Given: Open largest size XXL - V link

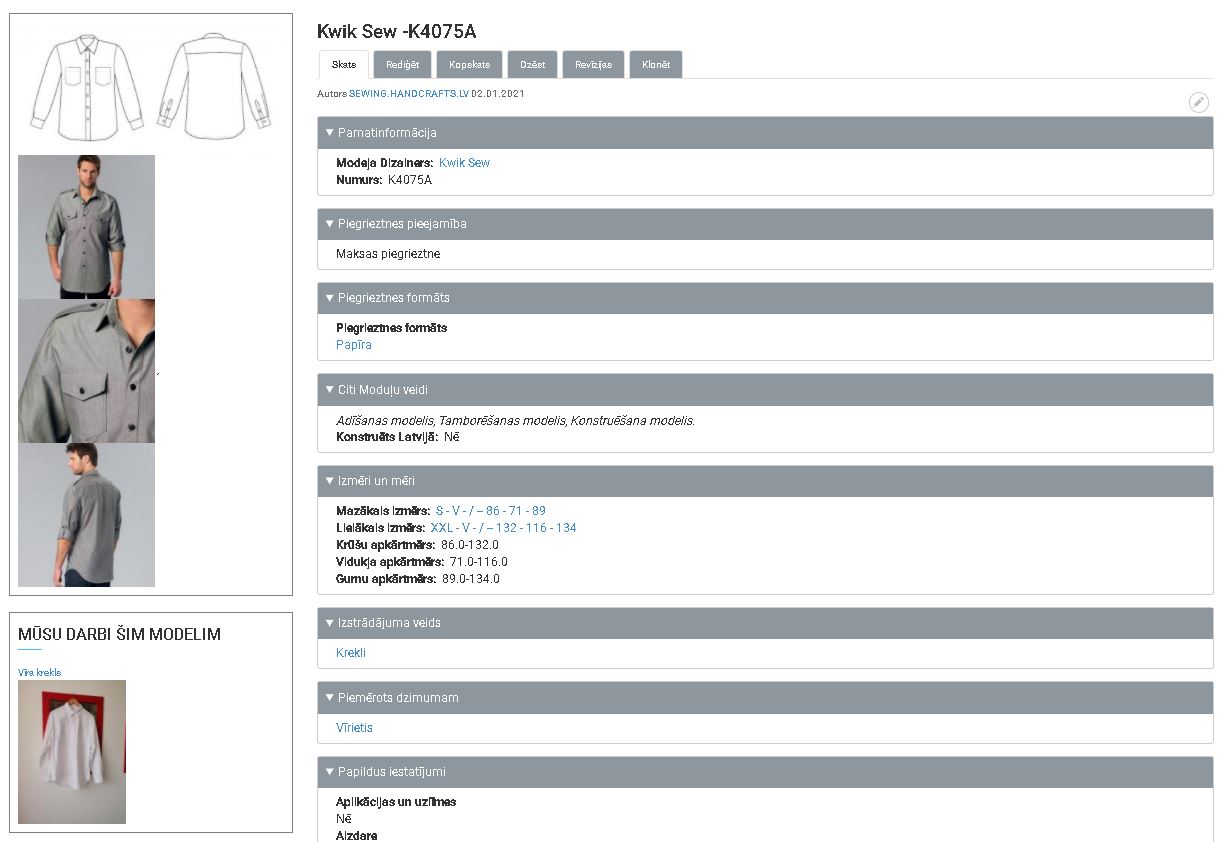Looking at the screenshot, I should point(504,528).
